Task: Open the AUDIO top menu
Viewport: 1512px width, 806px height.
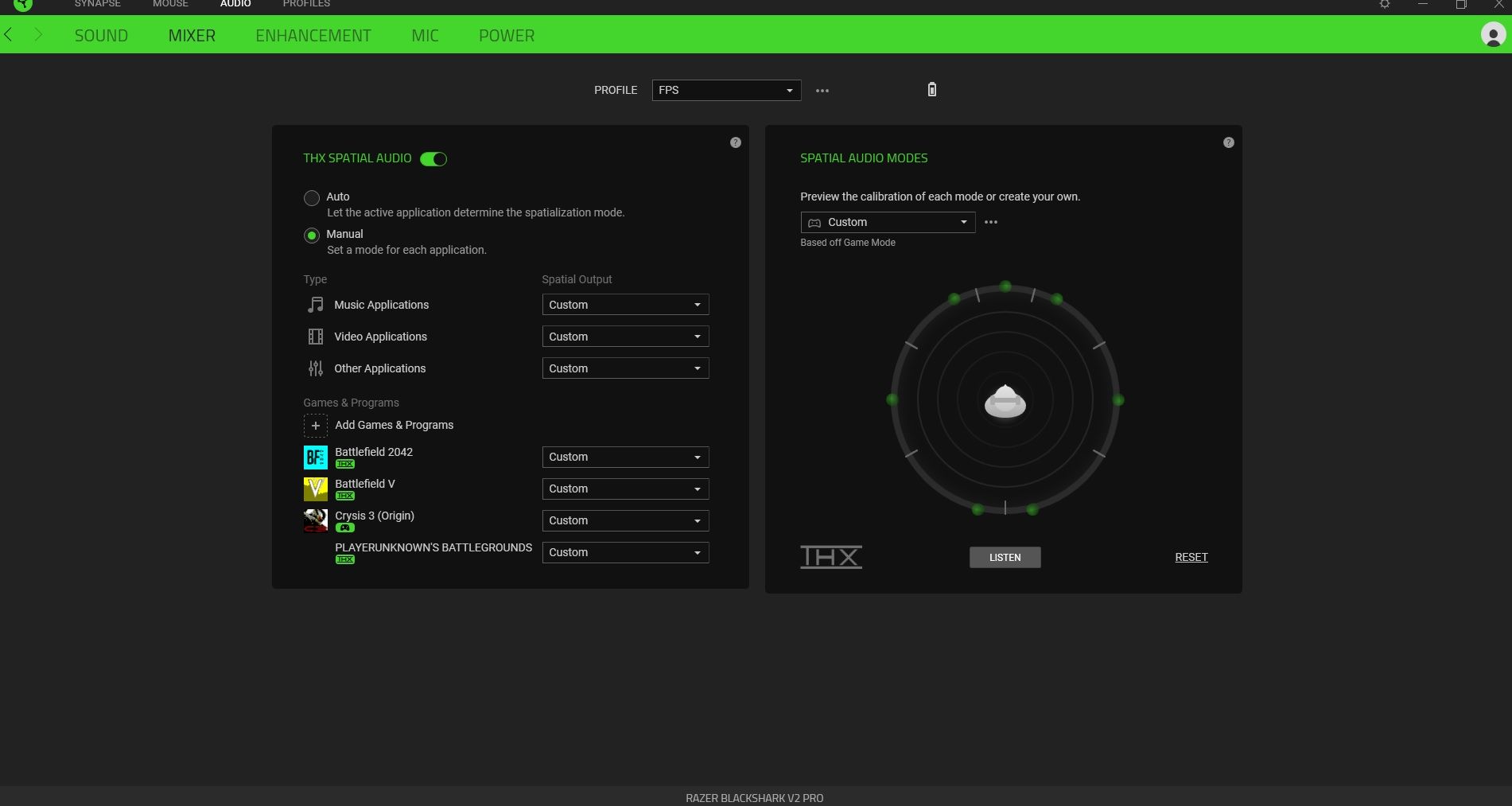Action: click(x=235, y=4)
